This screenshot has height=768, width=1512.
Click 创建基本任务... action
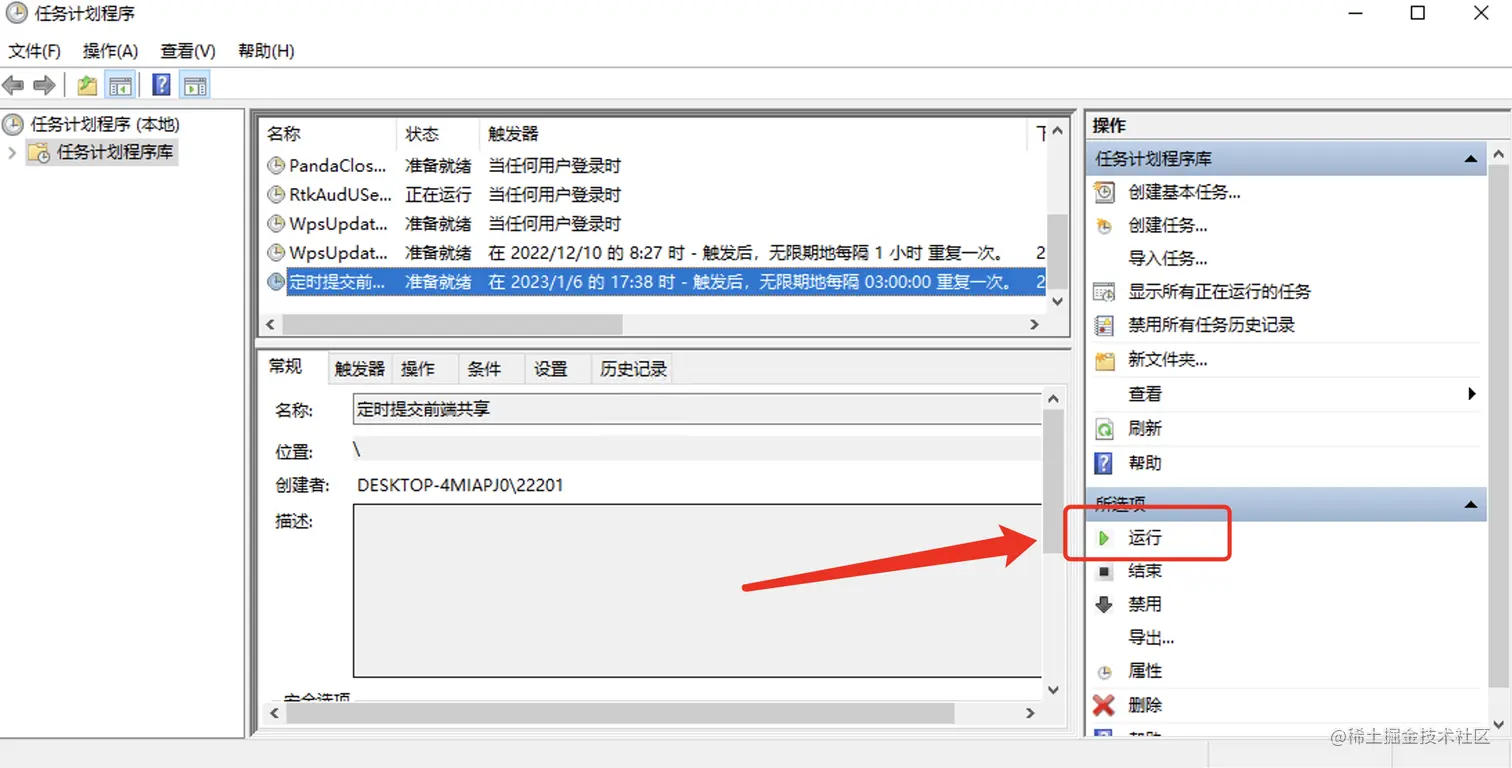tap(1185, 193)
